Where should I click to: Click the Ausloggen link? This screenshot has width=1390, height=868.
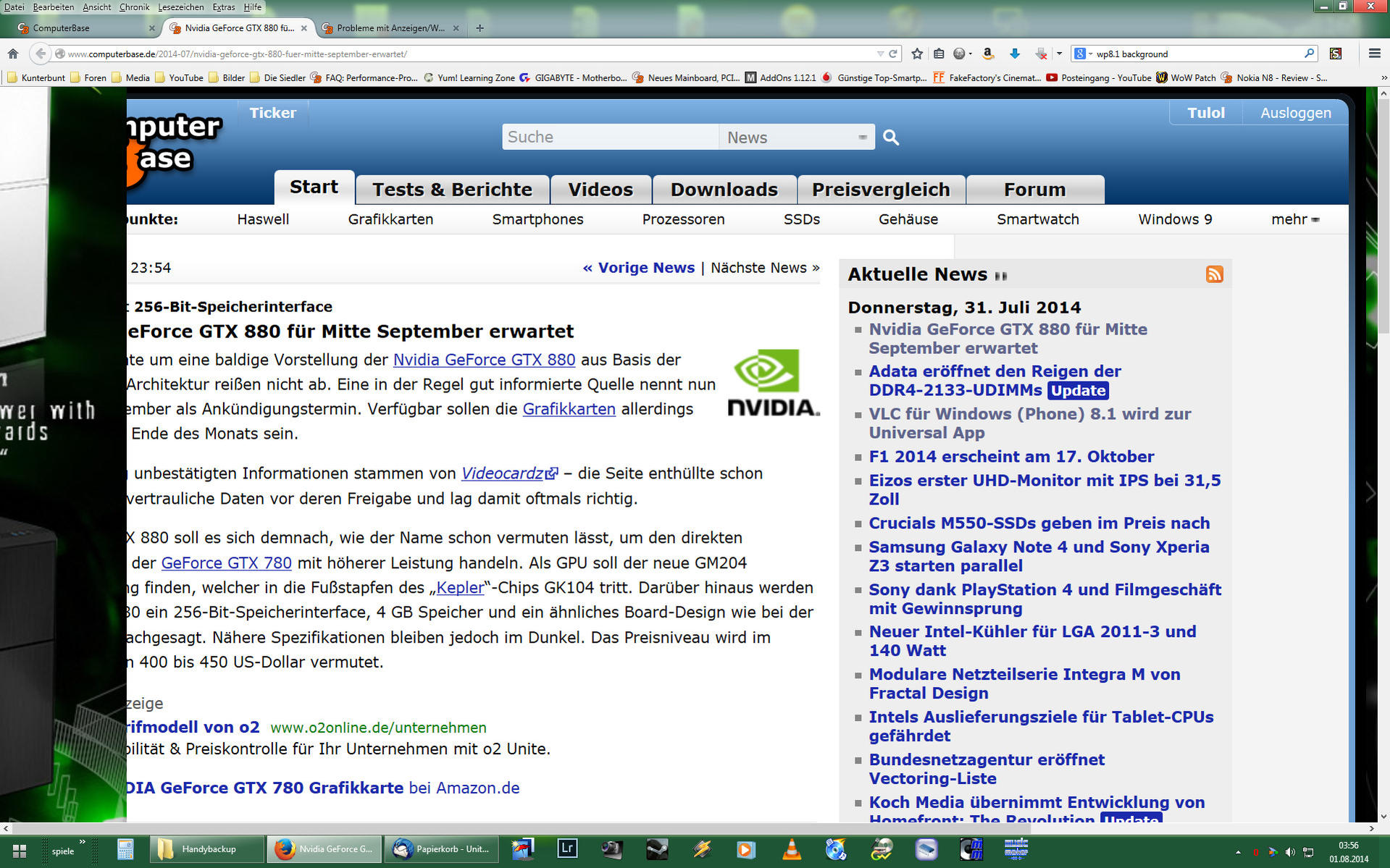point(1295,113)
